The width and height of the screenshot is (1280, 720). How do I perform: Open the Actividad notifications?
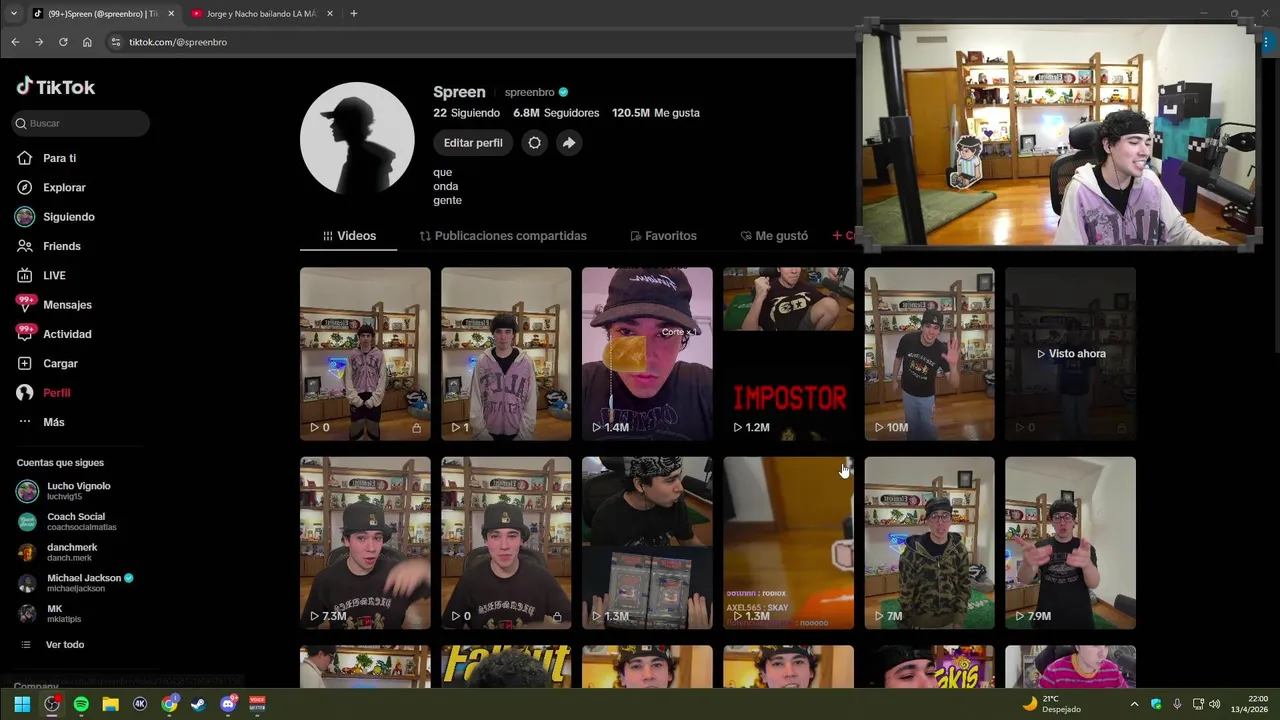click(x=67, y=334)
